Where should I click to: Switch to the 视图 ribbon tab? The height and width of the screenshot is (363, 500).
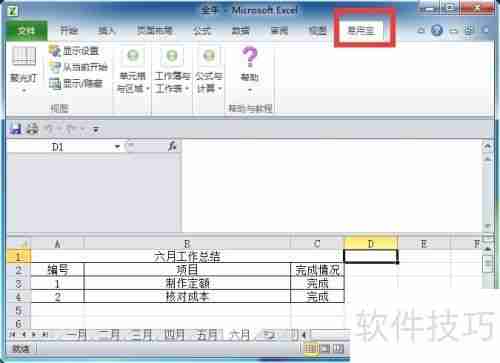pyautogui.click(x=317, y=31)
